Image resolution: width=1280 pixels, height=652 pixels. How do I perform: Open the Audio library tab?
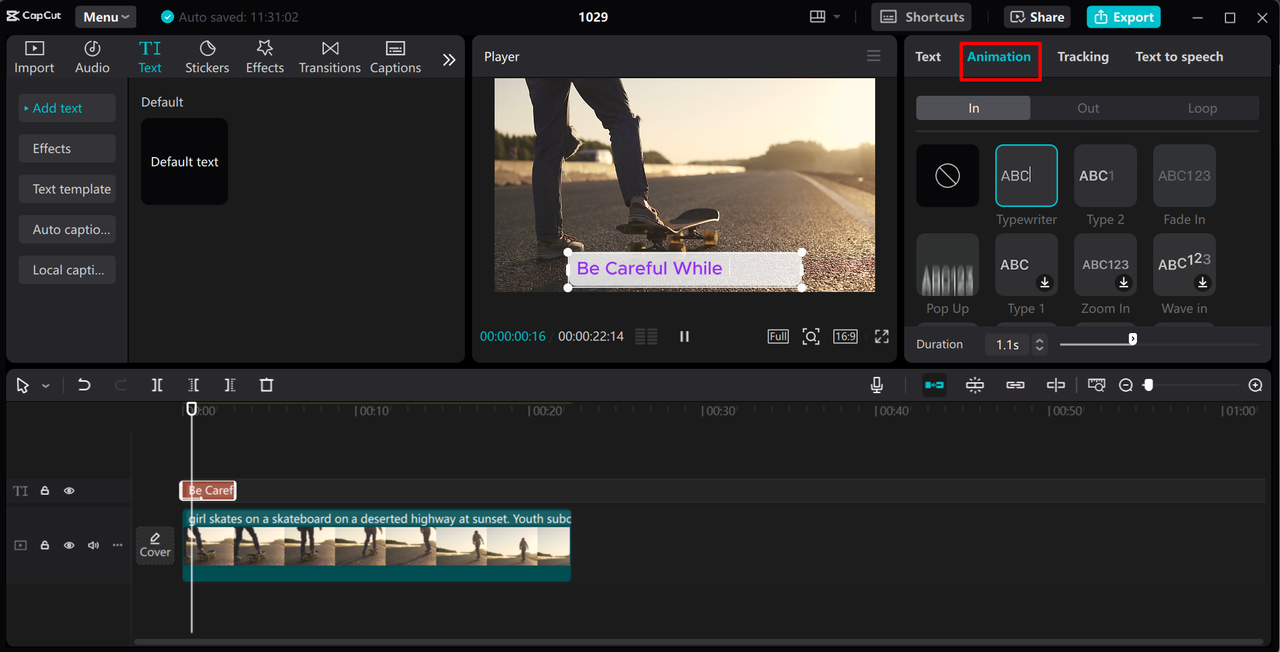pyautogui.click(x=92, y=57)
